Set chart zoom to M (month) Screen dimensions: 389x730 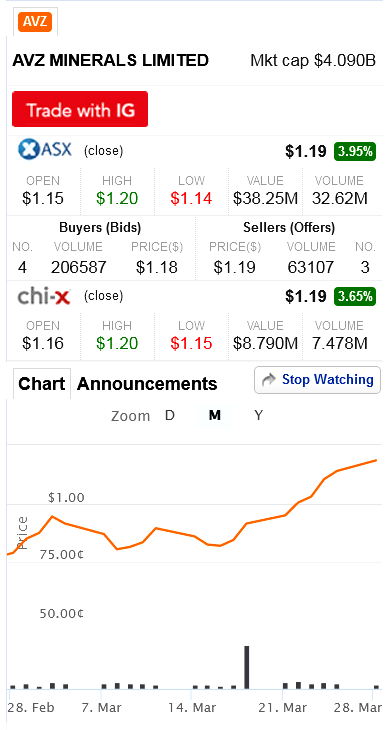tap(215, 415)
